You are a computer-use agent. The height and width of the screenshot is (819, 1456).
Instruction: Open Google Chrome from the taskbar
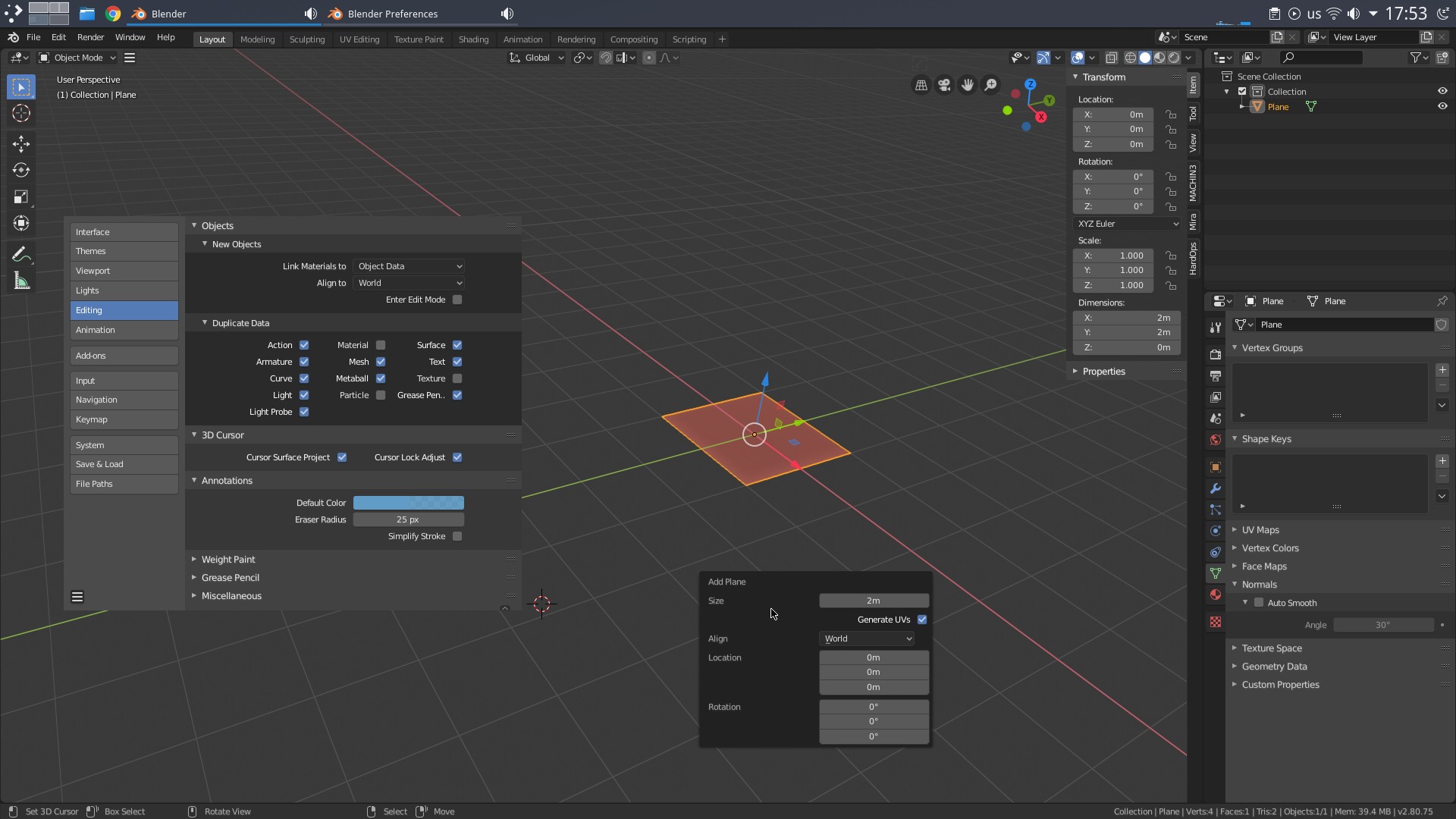click(113, 14)
